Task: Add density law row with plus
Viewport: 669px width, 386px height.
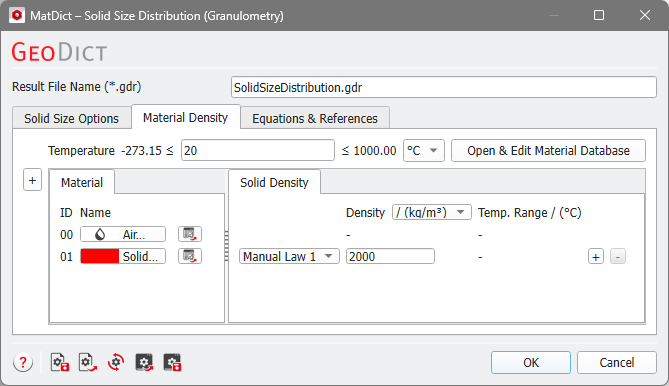Action: tap(596, 257)
